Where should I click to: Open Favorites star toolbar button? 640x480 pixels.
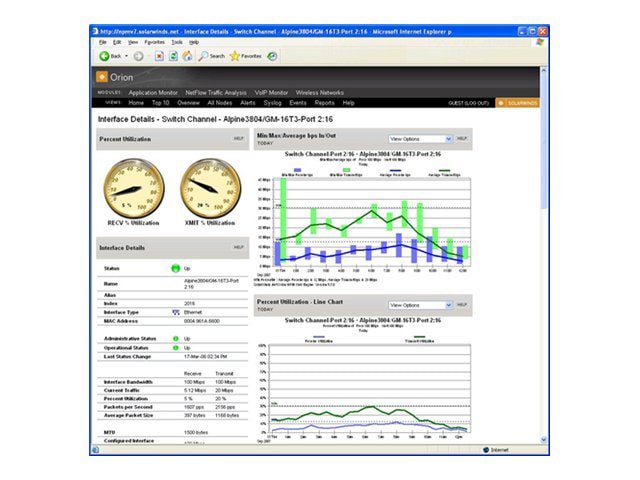[x=245, y=56]
